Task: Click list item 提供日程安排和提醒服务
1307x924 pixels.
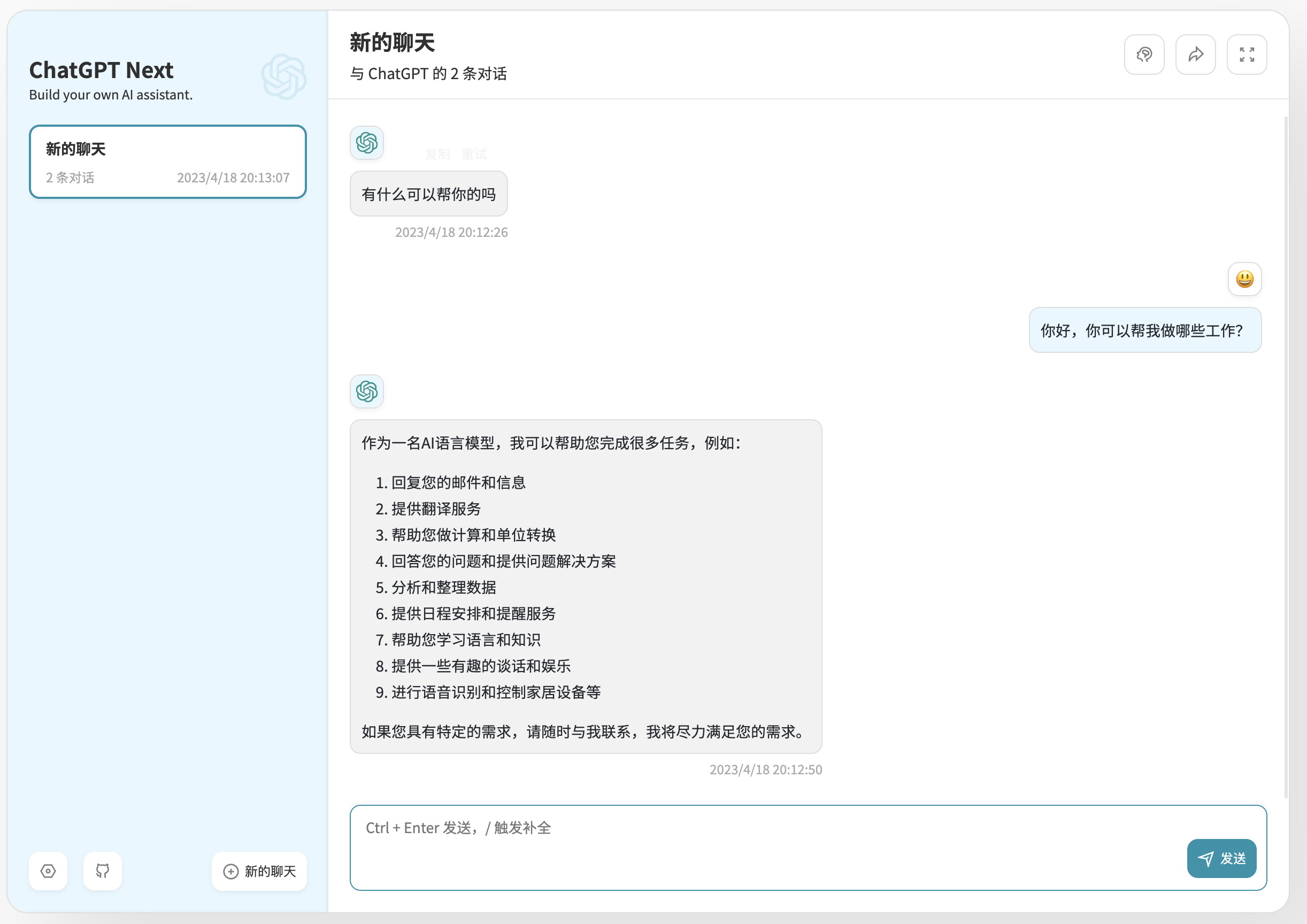Action: [x=474, y=614]
